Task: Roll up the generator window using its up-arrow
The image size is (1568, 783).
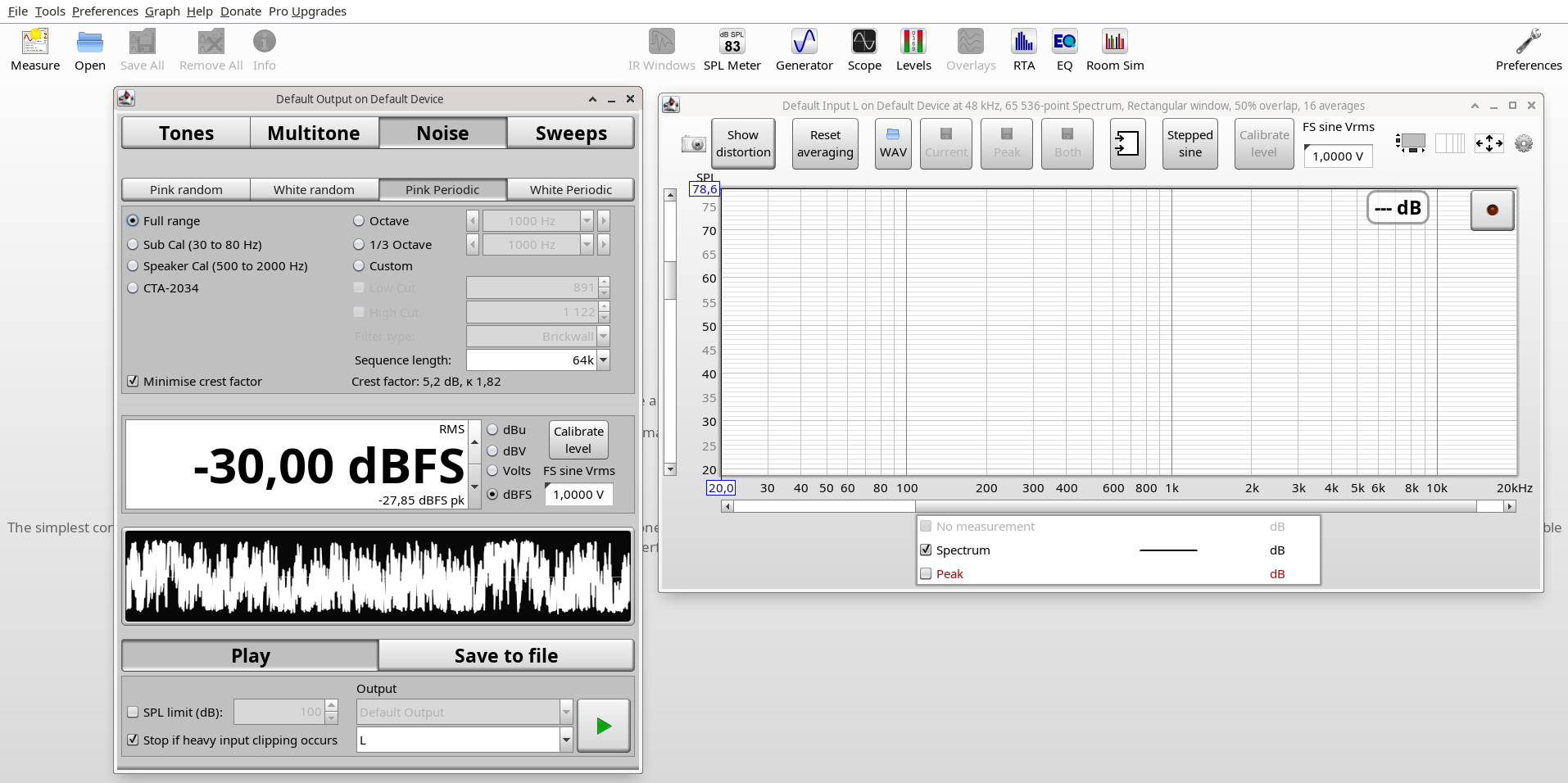Action: click(x=592, y=99)
